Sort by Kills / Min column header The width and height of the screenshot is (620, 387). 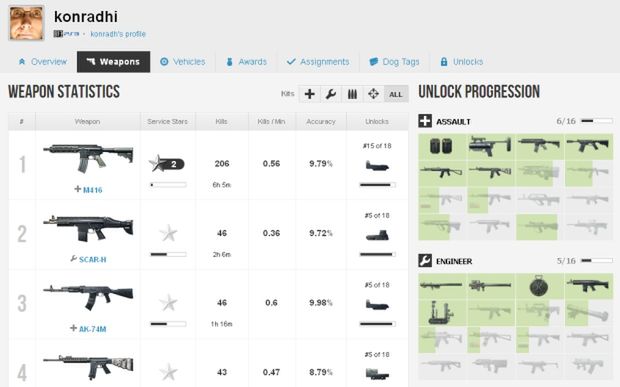271,121
